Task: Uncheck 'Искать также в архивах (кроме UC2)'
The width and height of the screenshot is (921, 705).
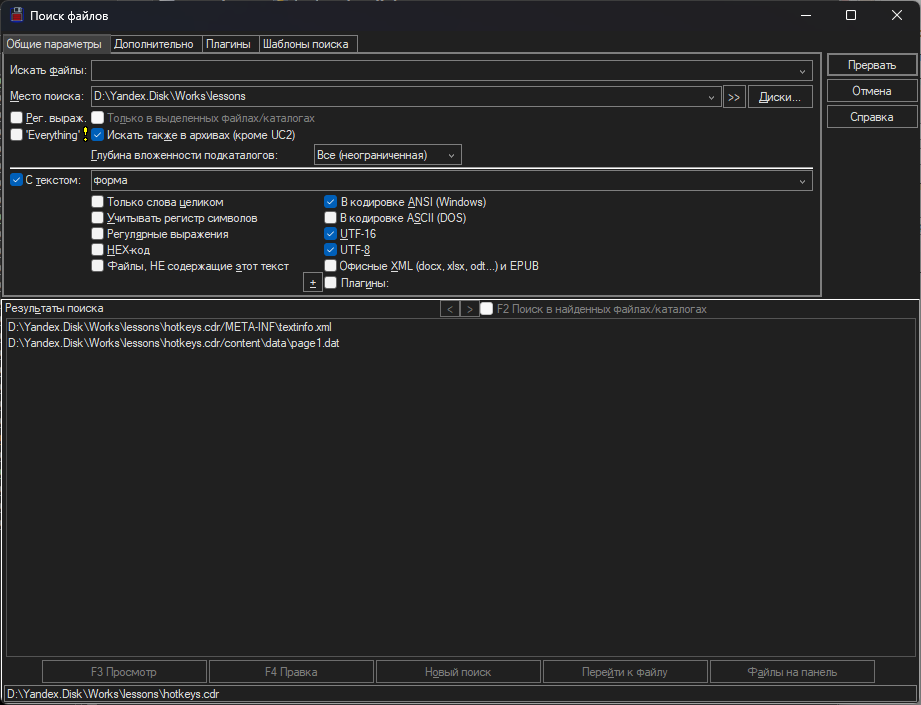Action: pyautogui.click(x=98, y=135)
